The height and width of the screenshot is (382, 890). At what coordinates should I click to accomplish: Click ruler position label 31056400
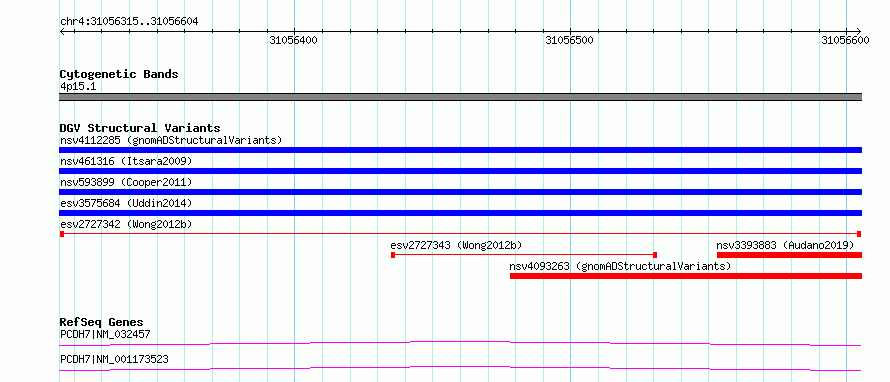pos(293,40)
